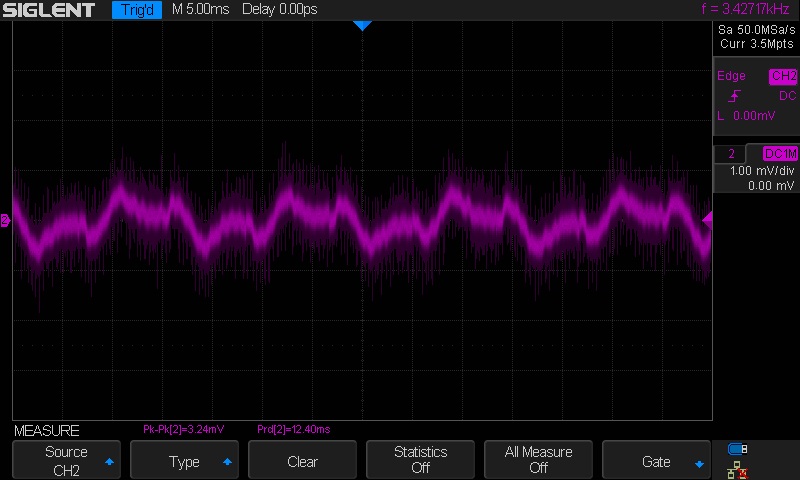800x480 pixels.
Task: Open the Gate submenu
Action: (x=656, y=460)
